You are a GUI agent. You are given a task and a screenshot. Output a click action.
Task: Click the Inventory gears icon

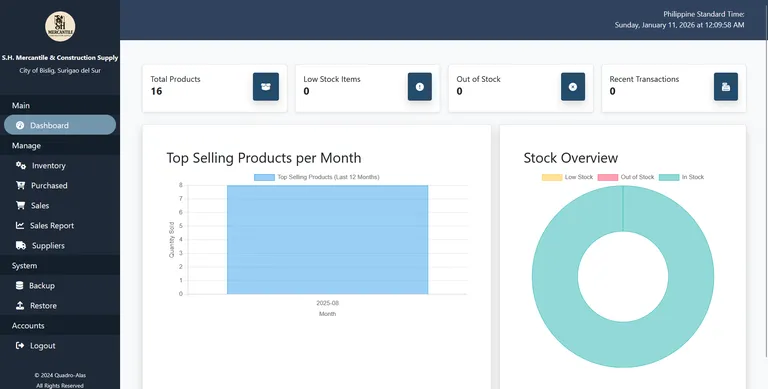[x=21, y=166]
